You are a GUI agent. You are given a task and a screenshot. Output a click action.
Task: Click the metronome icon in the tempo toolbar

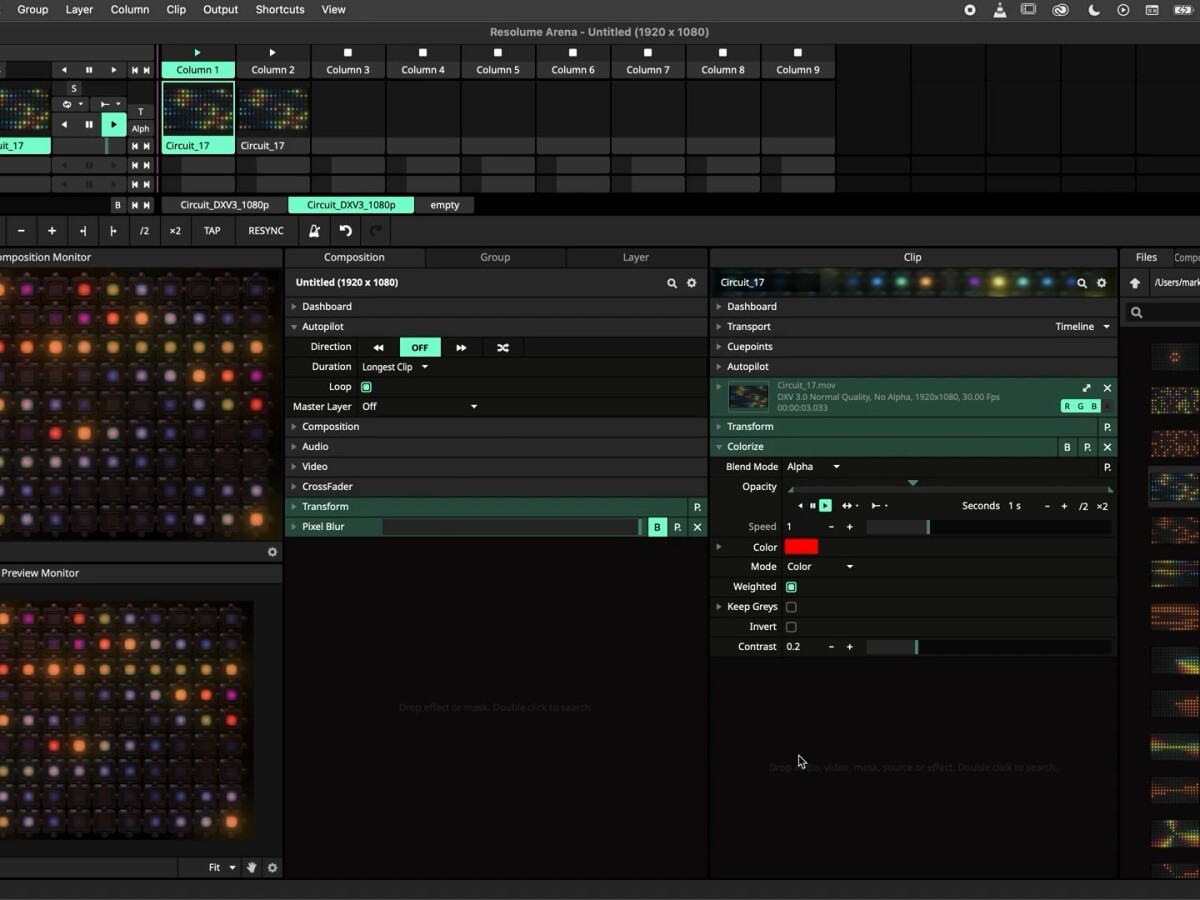coord(314,231)
